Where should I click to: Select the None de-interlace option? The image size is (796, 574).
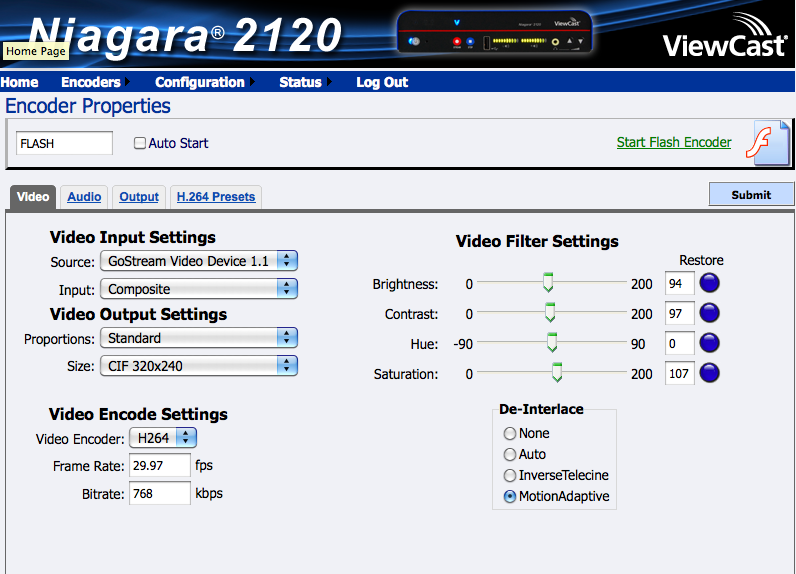510,434
